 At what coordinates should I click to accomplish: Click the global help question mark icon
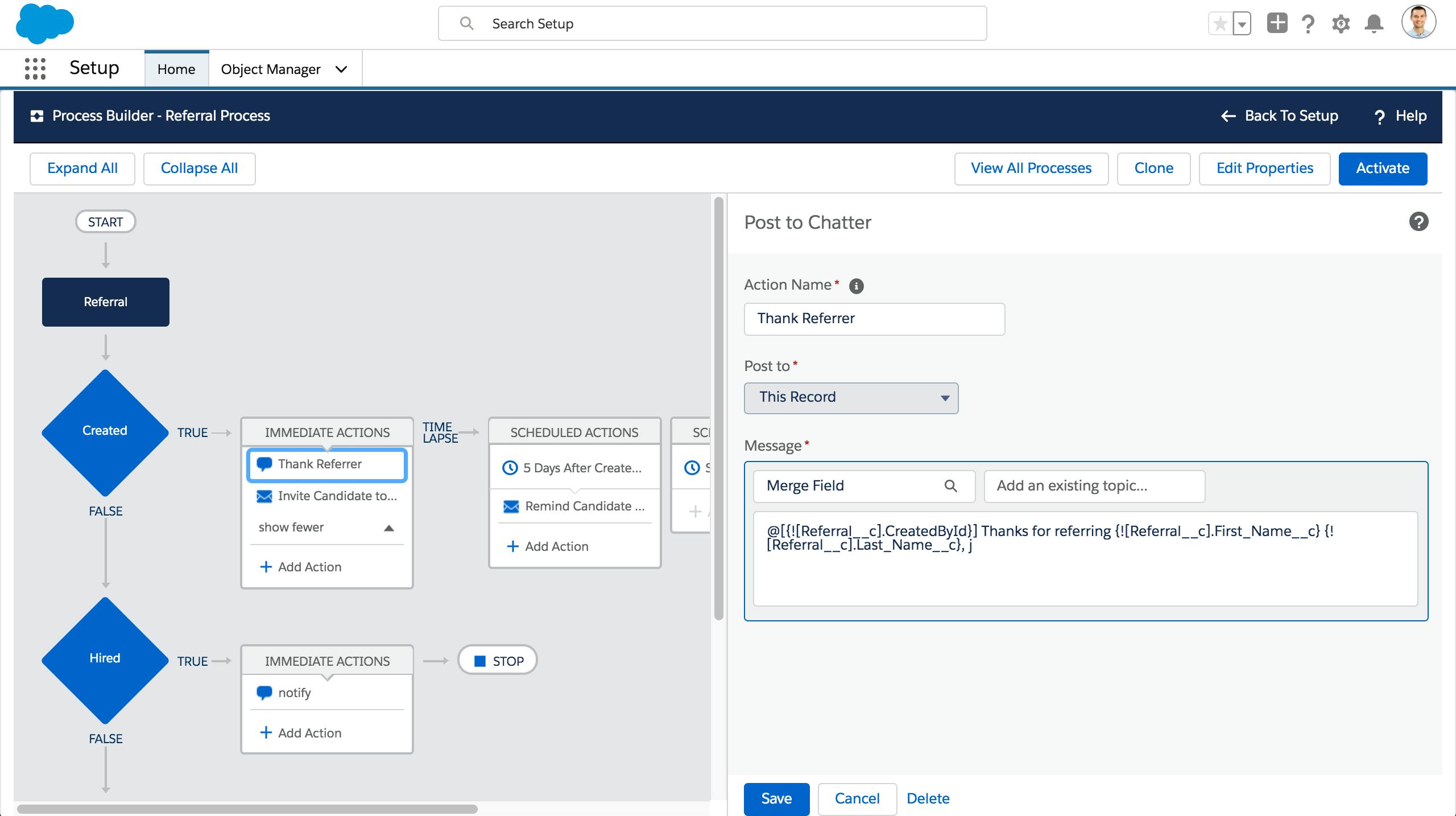[x=1308, y=23]
